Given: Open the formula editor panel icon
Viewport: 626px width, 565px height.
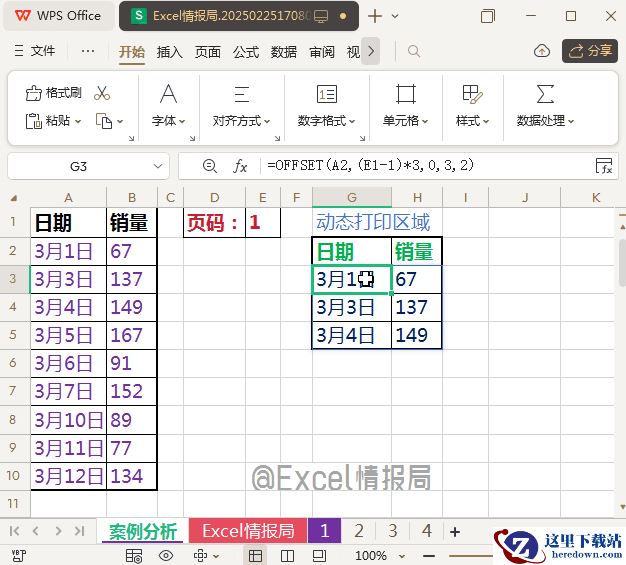Looking at the screenshot, I should [x=604, y=166].
